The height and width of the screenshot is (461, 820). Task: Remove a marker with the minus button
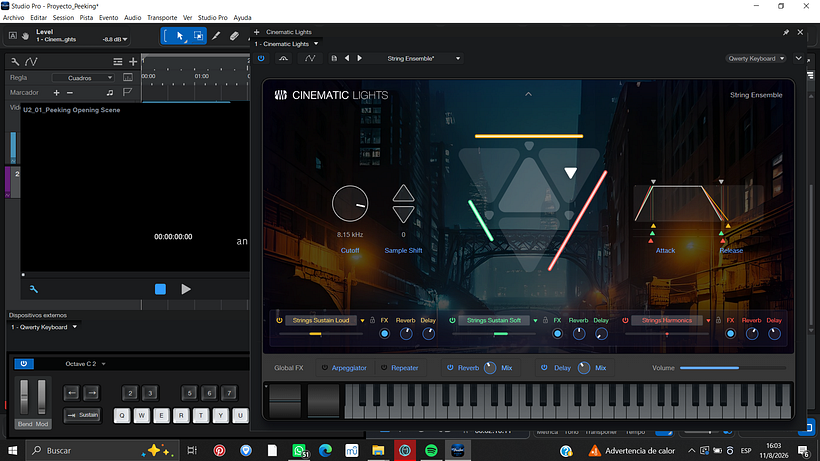pos(70,93)
